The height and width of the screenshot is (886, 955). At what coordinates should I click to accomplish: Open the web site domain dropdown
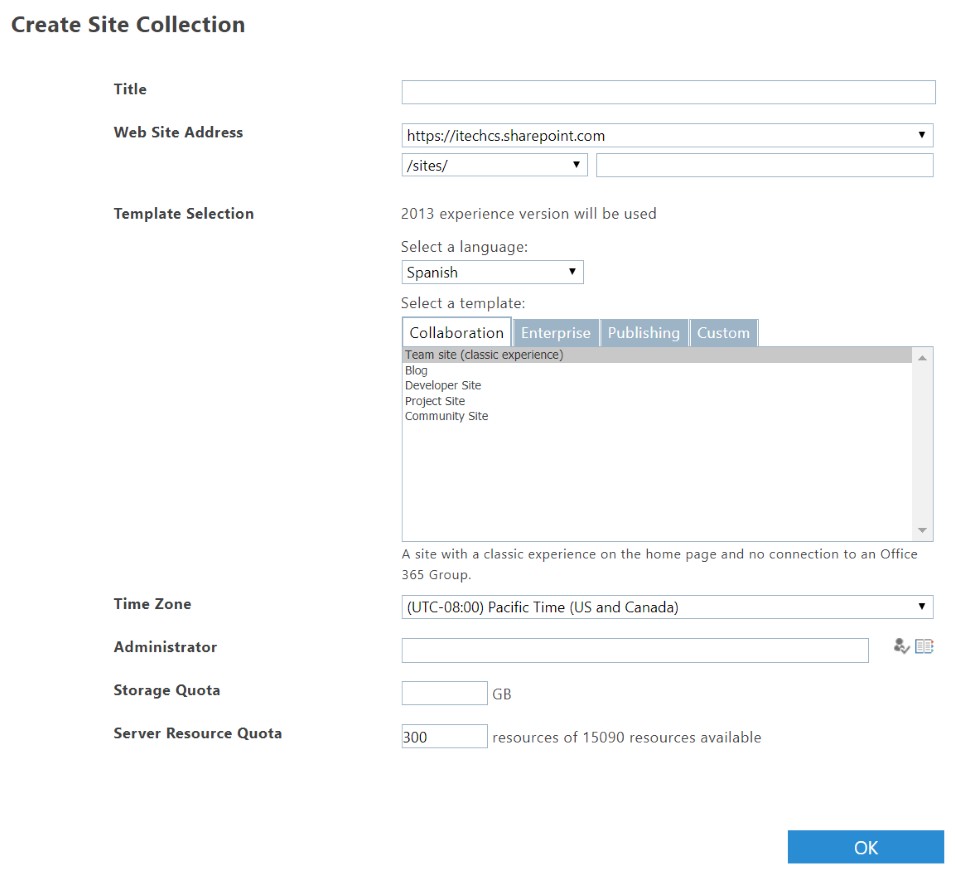(x=668, y=135)
